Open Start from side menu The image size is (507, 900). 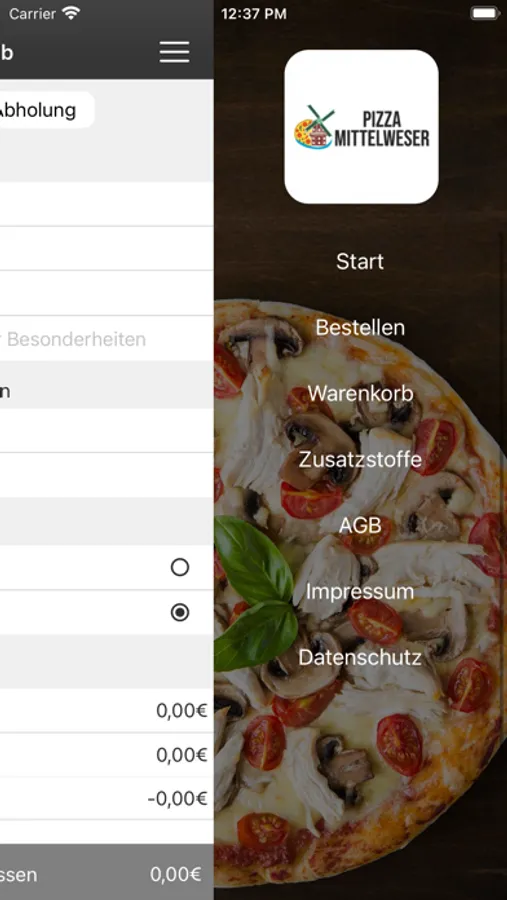point(360,262)
